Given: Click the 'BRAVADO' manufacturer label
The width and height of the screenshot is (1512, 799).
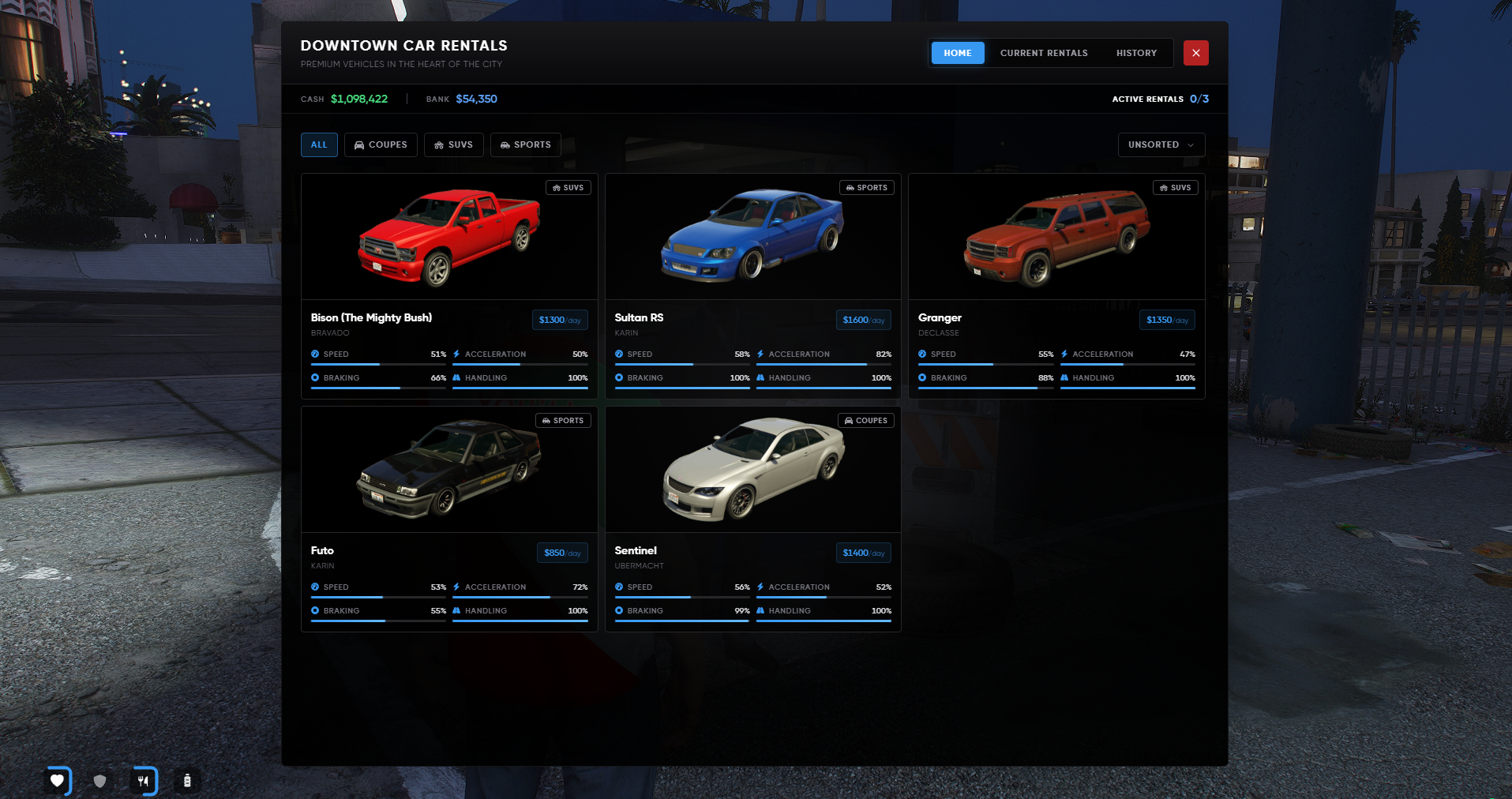Looking at the screenshot, I should 330,333.
